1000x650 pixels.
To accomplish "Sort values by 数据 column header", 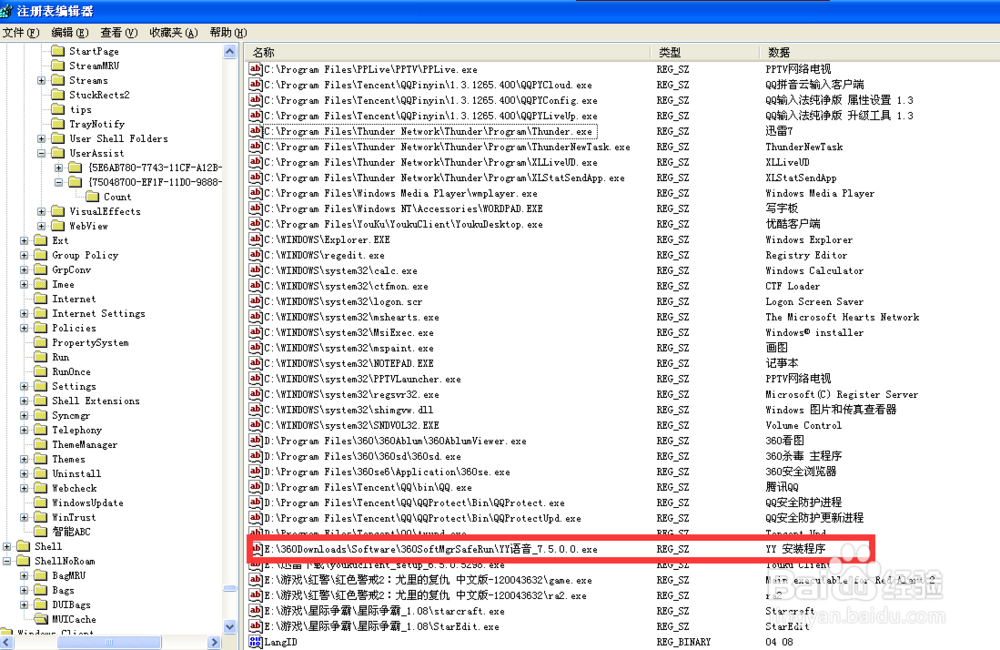I will [879, 52].
